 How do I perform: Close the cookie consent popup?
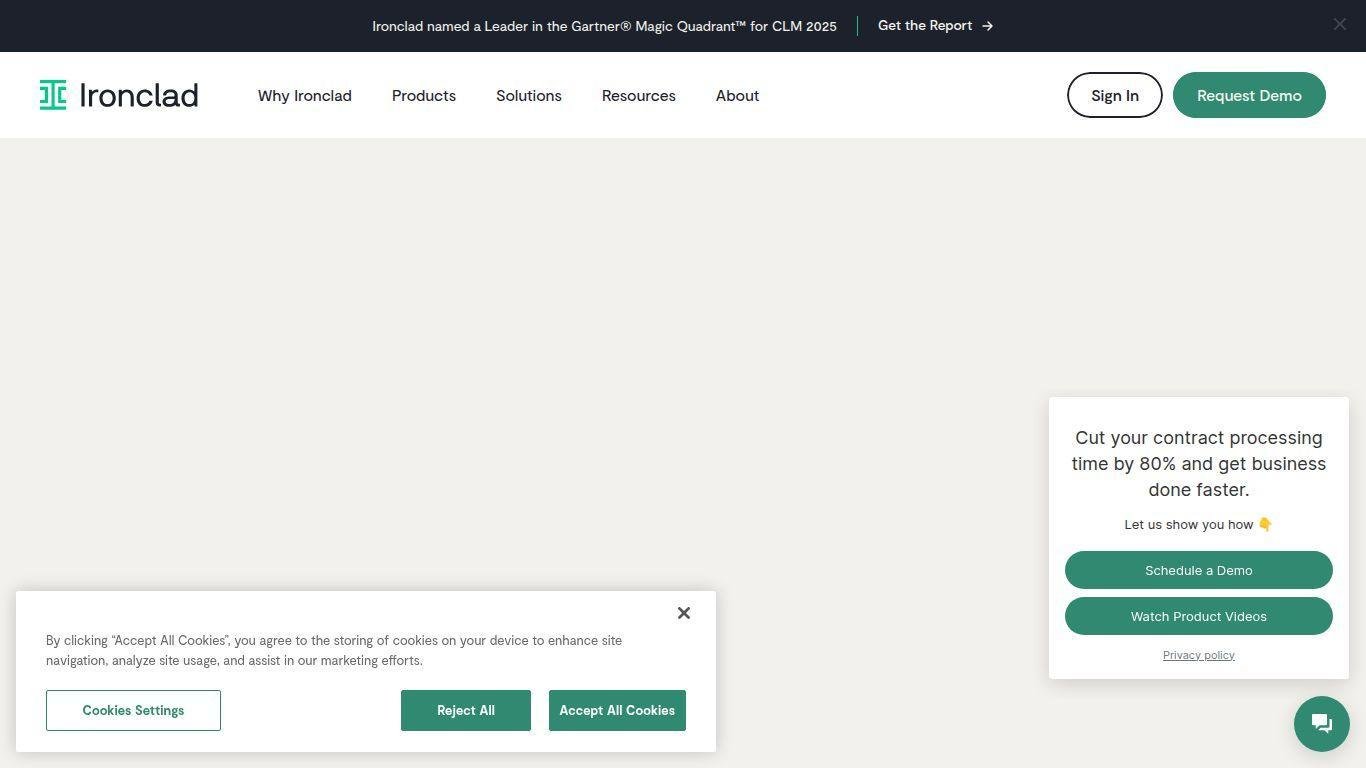(x=683, y=613)
